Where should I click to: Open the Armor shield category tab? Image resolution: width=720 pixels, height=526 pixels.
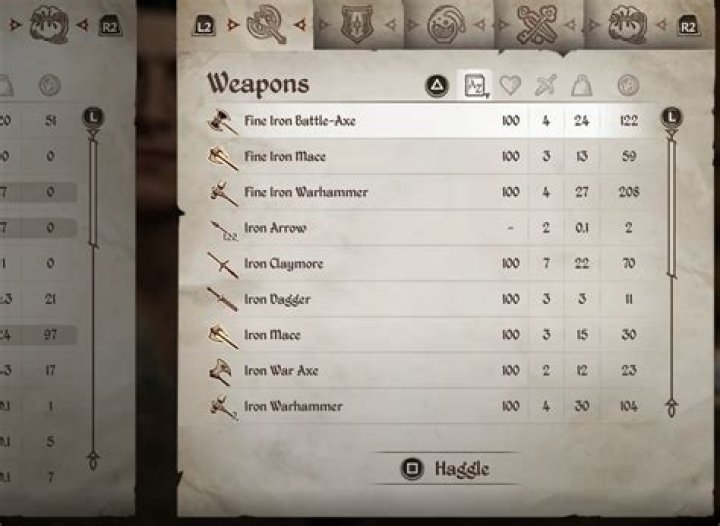357,24
